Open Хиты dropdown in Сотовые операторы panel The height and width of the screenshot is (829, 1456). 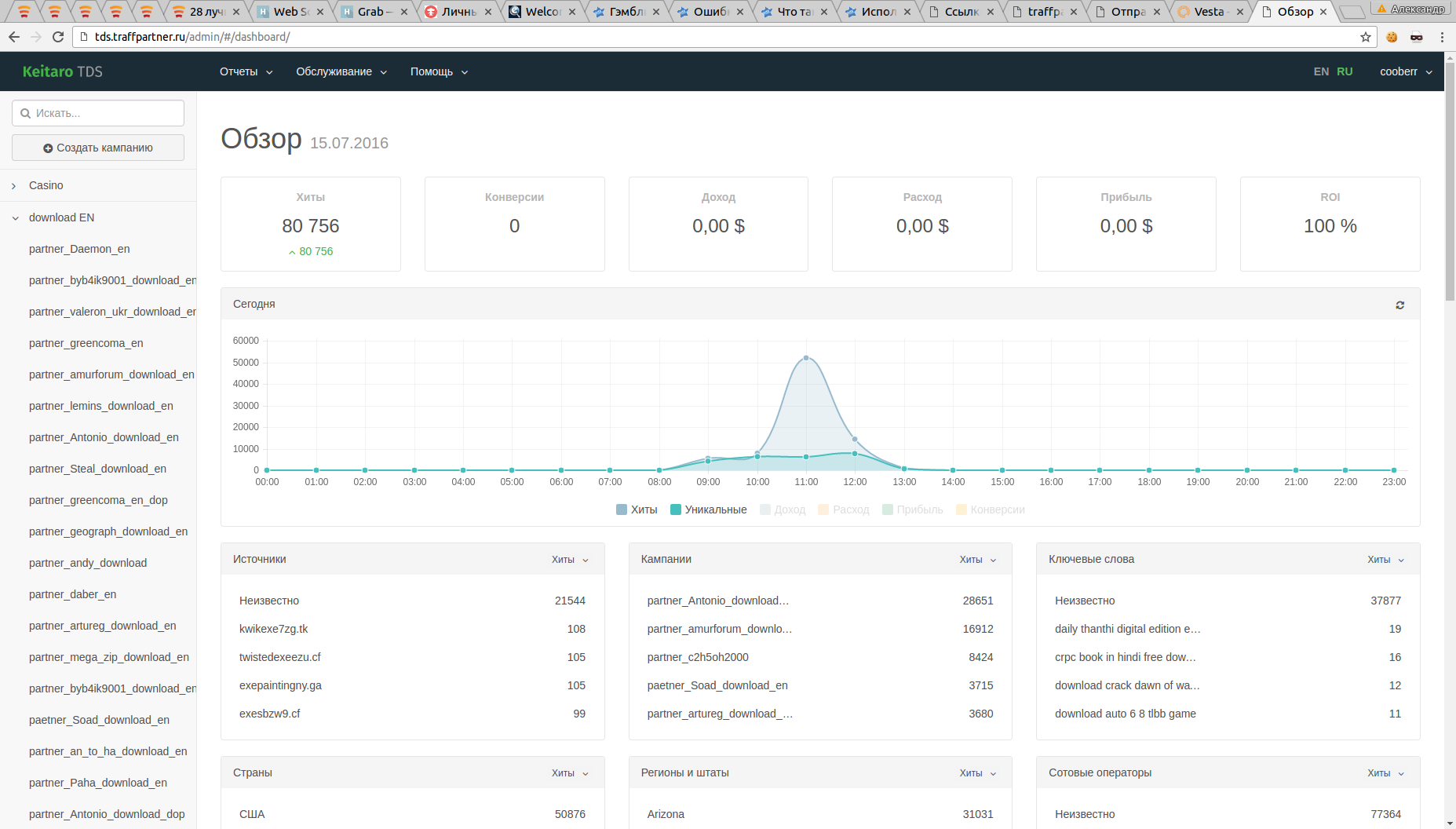tap(1386, 773)
